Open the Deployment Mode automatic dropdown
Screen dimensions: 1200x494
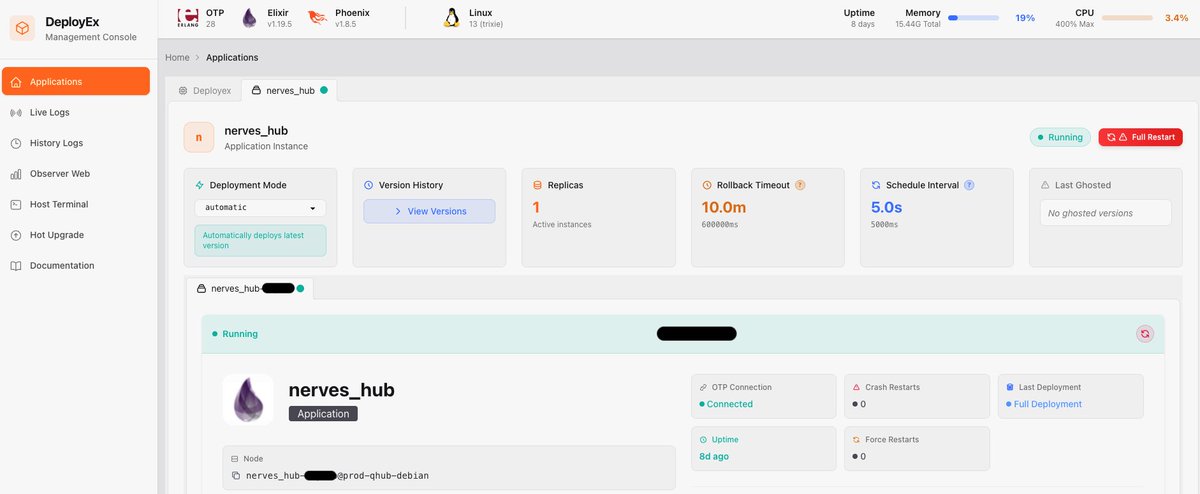click(x=260, y=208)
